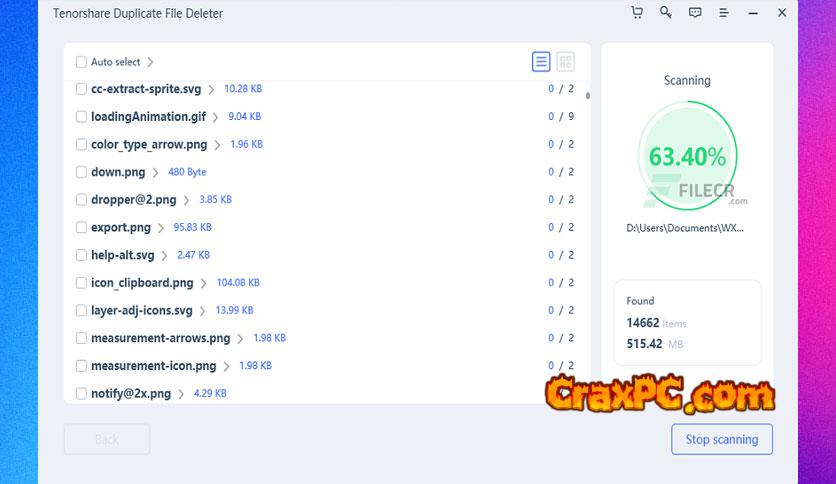Check the icon_clipboard.png checkbox

coord(81,283)
